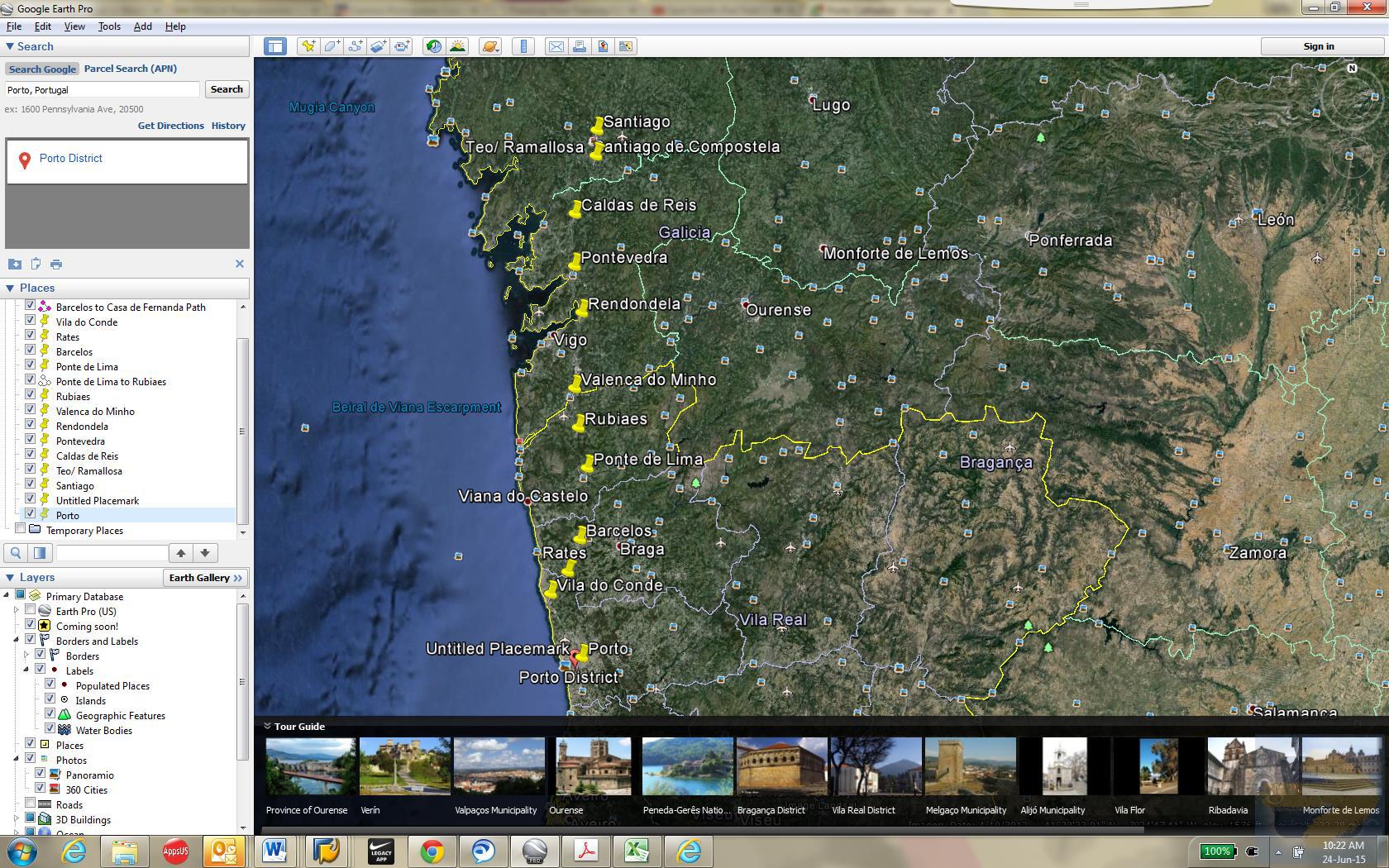Disable the Populated Places layer
Screen dimensions: 1389x868
pyautogui.click(x=50, y=684)
